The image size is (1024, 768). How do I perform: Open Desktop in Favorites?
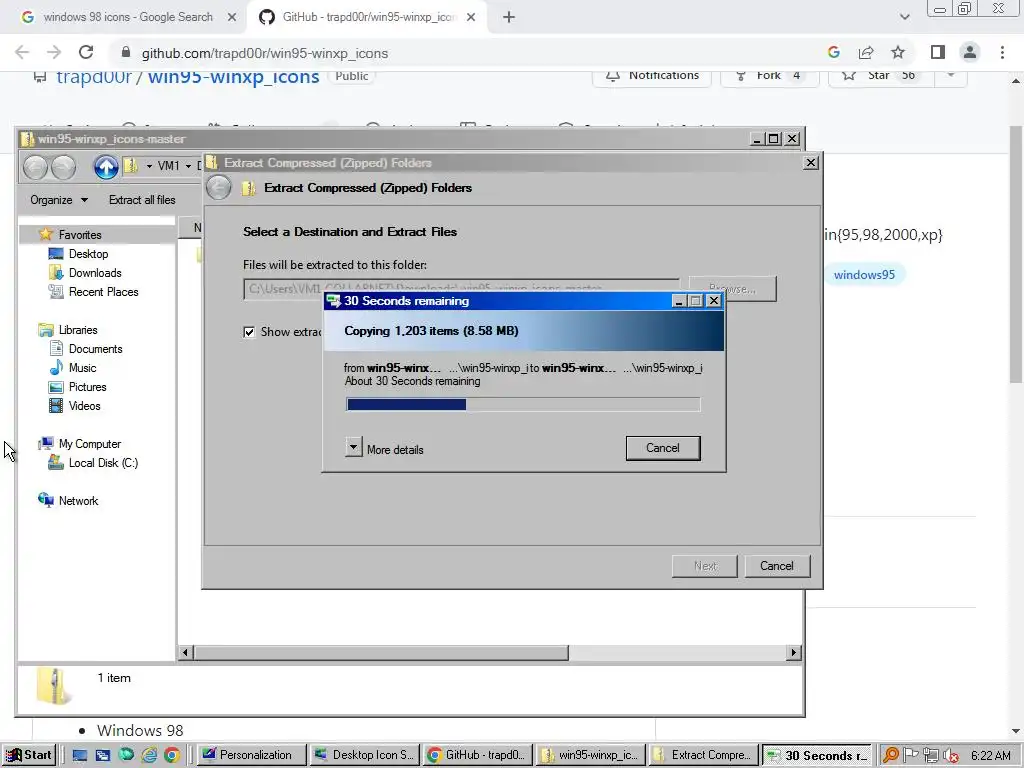pyautogui.click(x=88, y=254)
